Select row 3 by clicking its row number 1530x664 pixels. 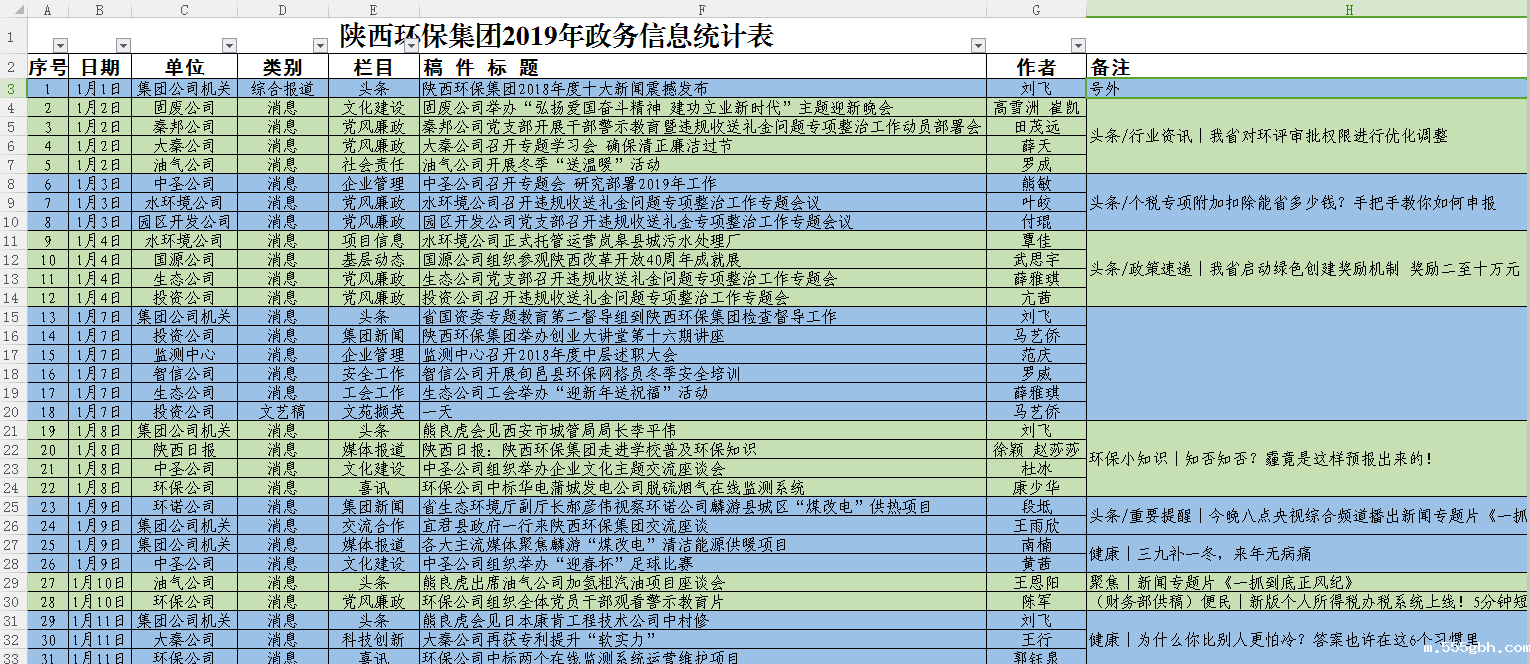click(10, 88)
